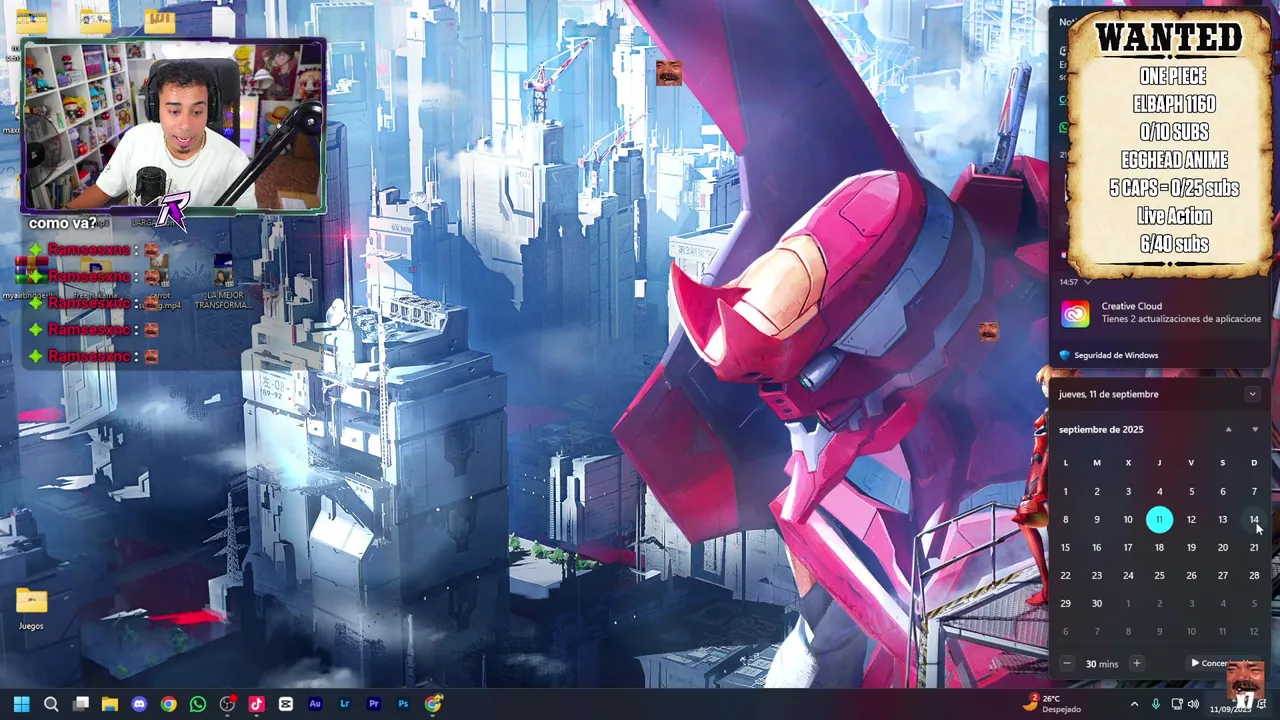
Task: Open Discord from the taskbar
Action: coord(139,704)
